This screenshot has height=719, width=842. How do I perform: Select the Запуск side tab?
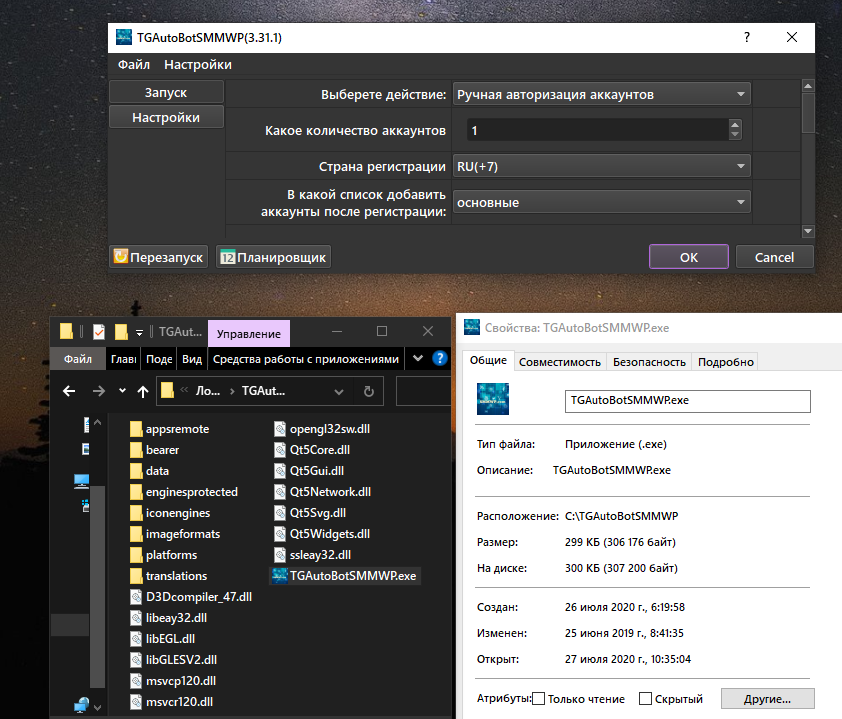[166, 92]
